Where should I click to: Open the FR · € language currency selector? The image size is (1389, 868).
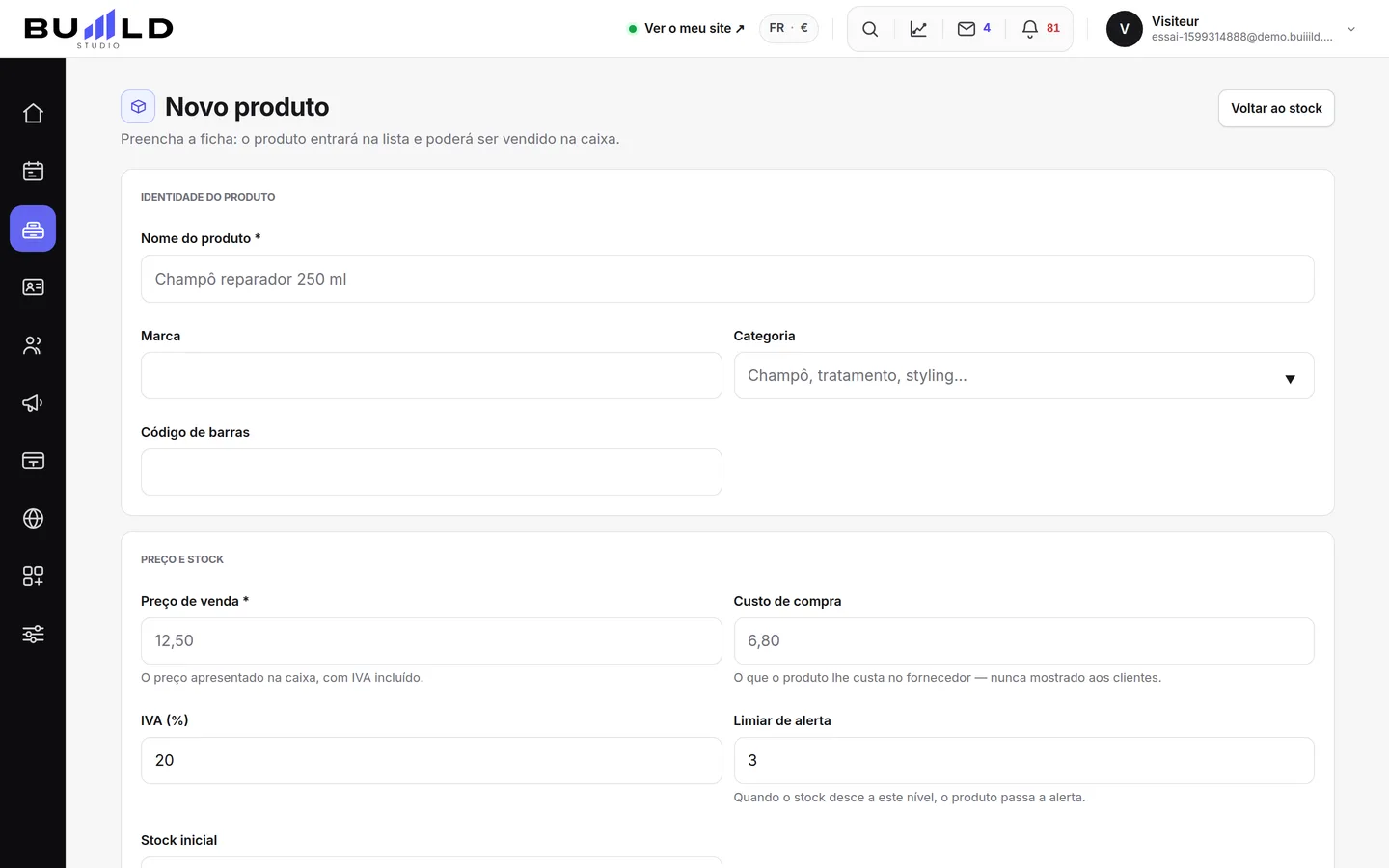[x=789, y=29]
